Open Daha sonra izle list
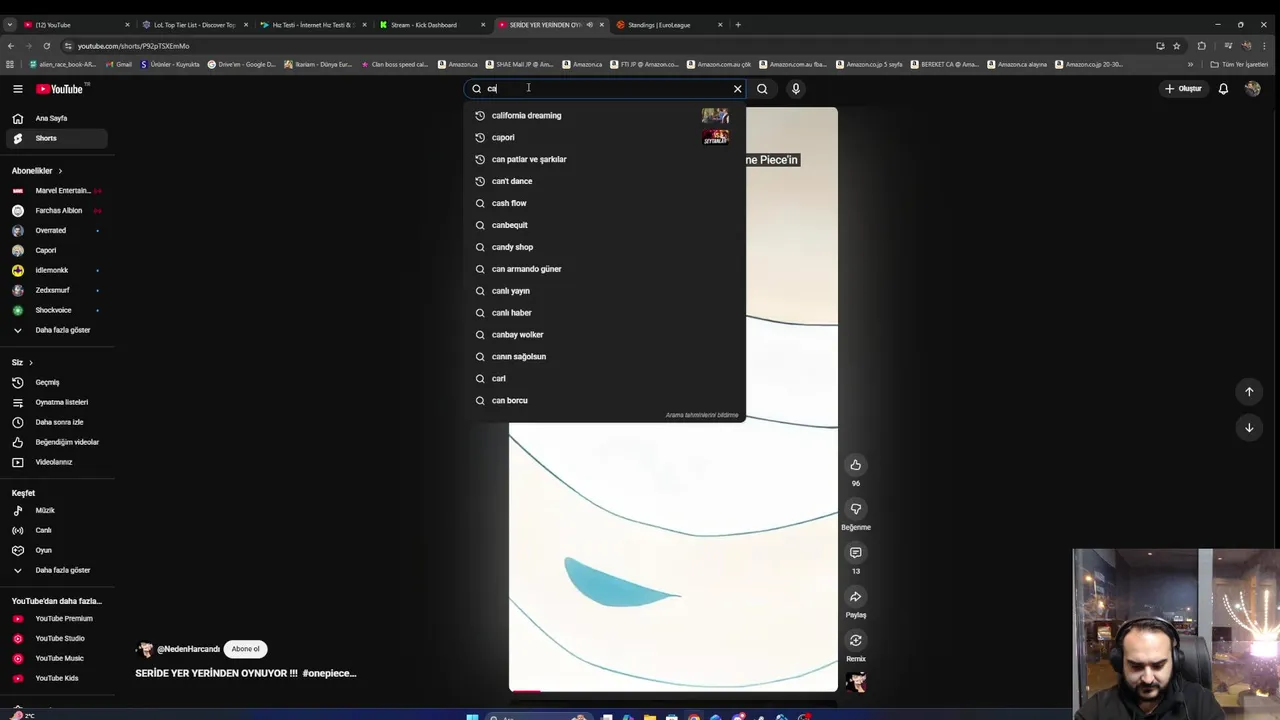1280x720 pixels. (57, 422)
